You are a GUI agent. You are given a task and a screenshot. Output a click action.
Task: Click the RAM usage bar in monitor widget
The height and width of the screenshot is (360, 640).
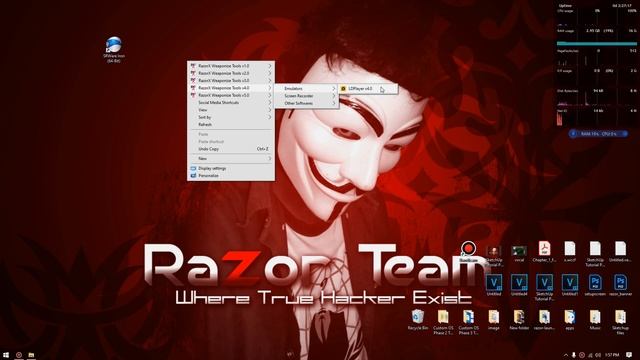click(597, 43)
